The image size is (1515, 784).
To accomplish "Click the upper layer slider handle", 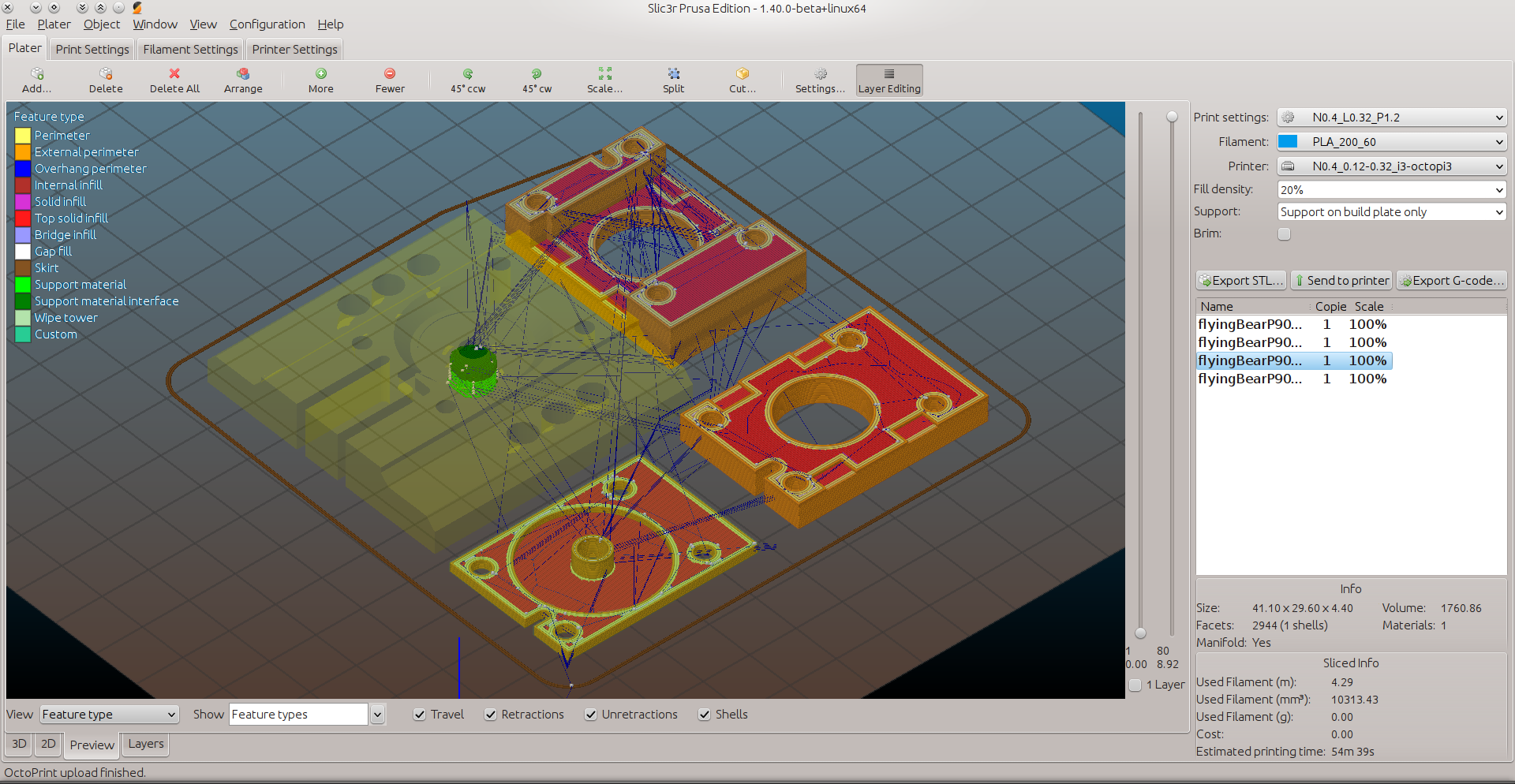I will click(1173, 117).
